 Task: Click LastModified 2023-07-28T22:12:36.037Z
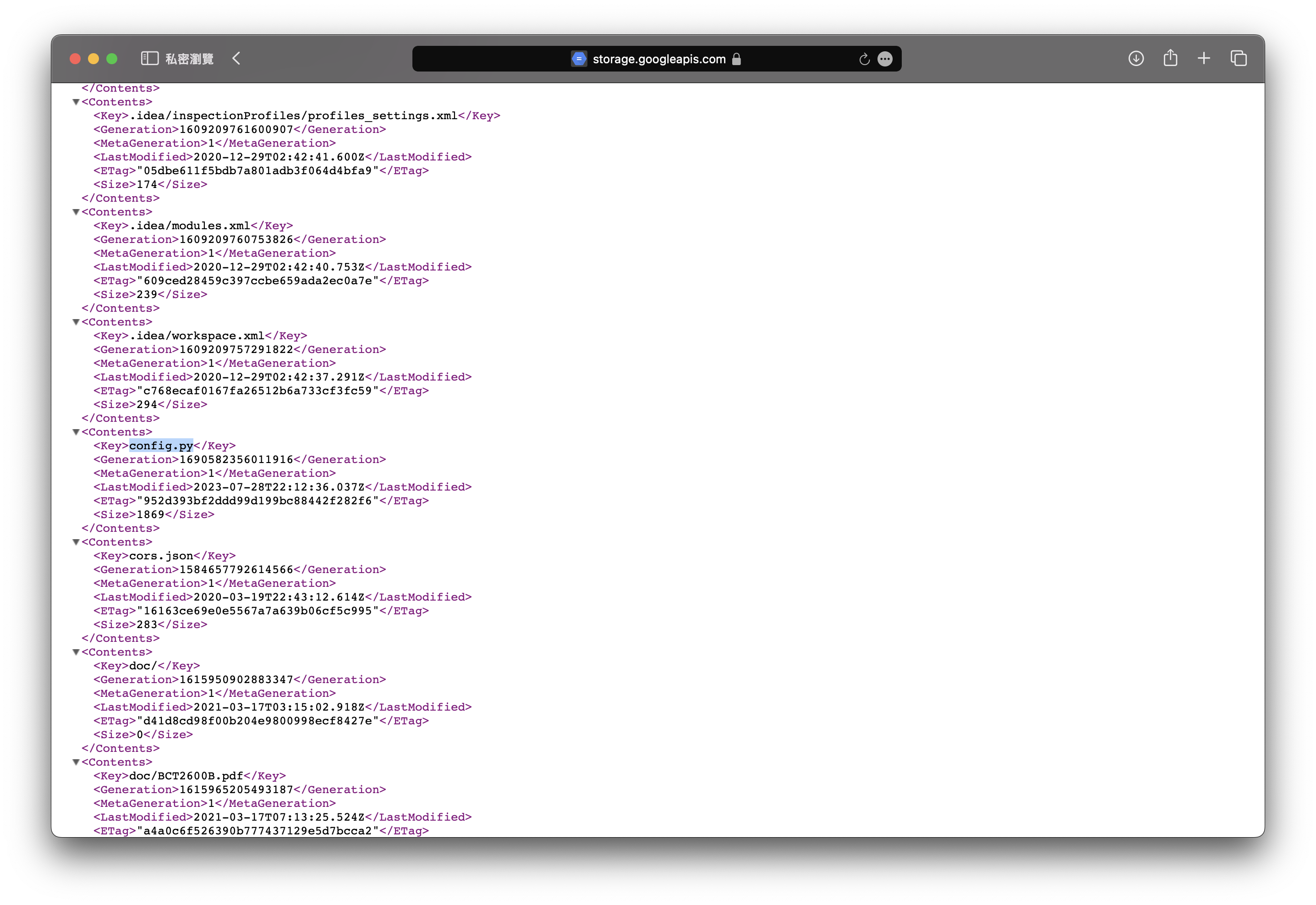pos(279,487)
